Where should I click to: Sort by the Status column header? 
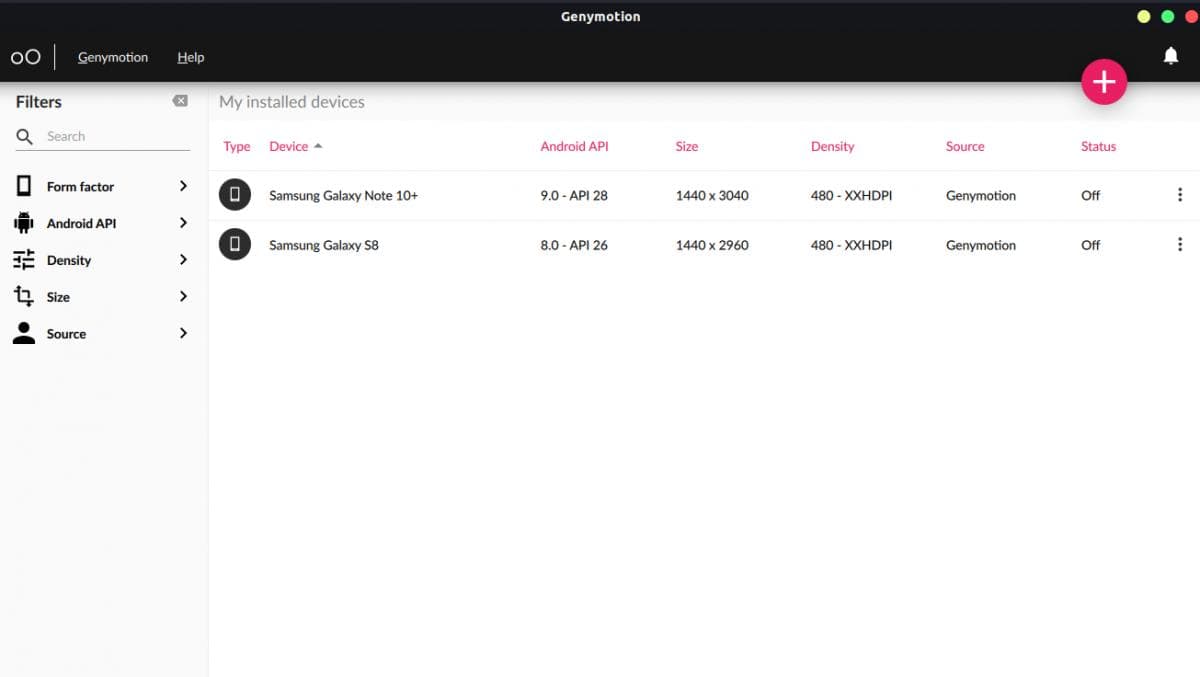(x=1098, y=146)
